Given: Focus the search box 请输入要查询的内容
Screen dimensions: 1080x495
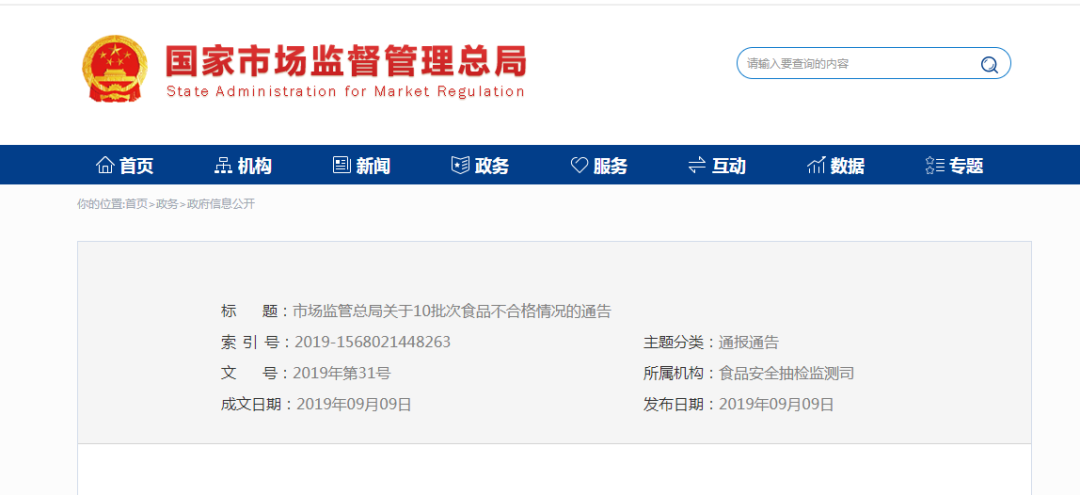Looking at the screenshot, I should pyautogui.click(x=855, y=64).
